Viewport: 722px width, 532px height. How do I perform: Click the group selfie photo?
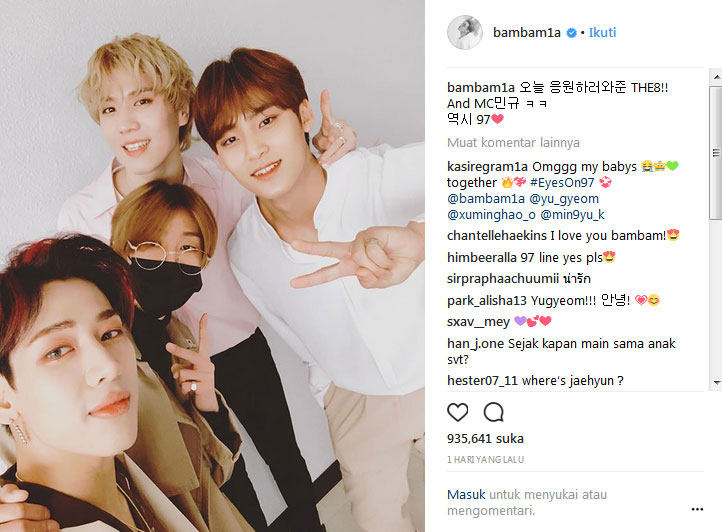coord(212,266)
